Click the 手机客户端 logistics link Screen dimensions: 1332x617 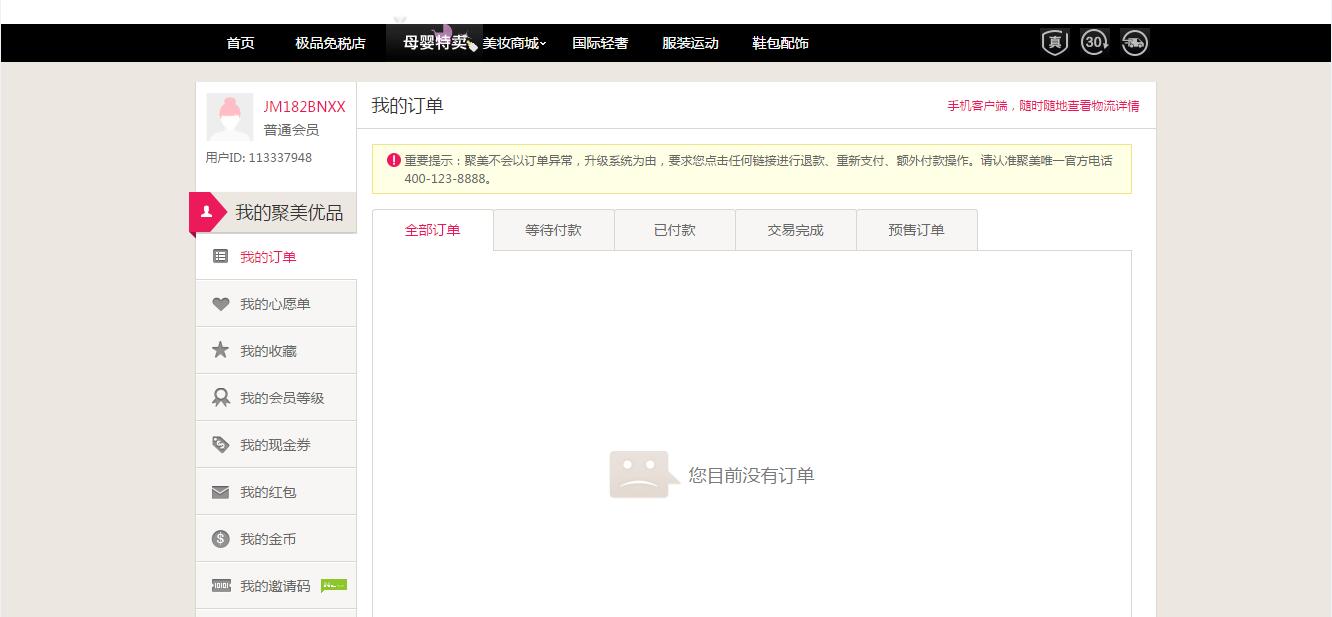[x=1043, y=106]
